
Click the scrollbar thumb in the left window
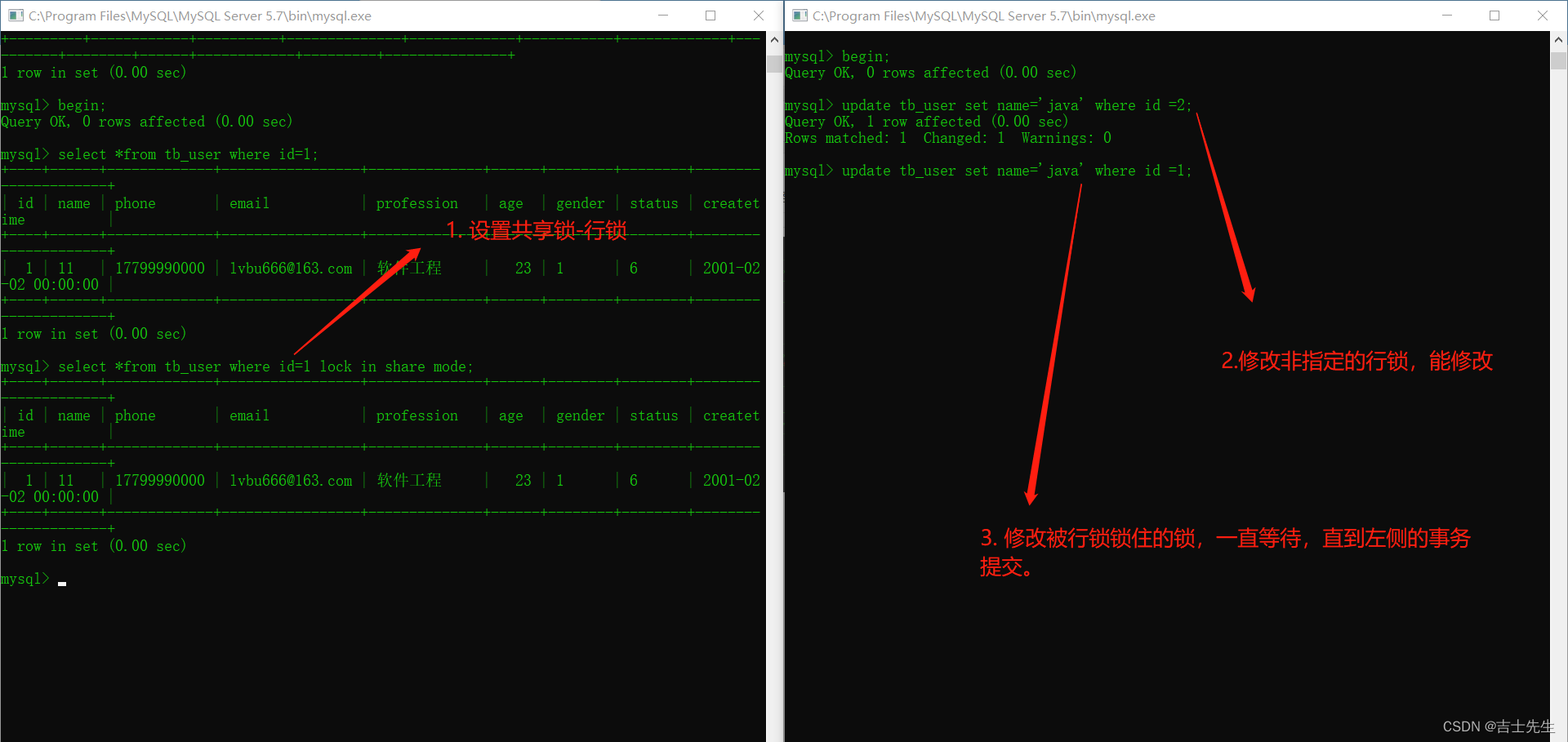point(774,64)
